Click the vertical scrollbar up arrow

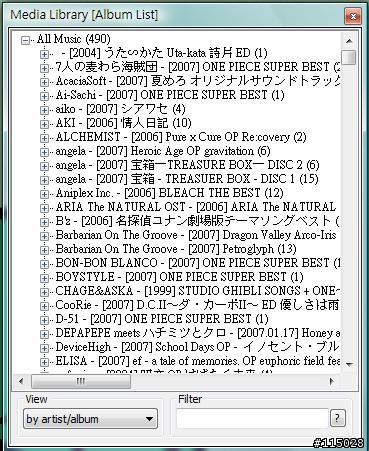349,41
